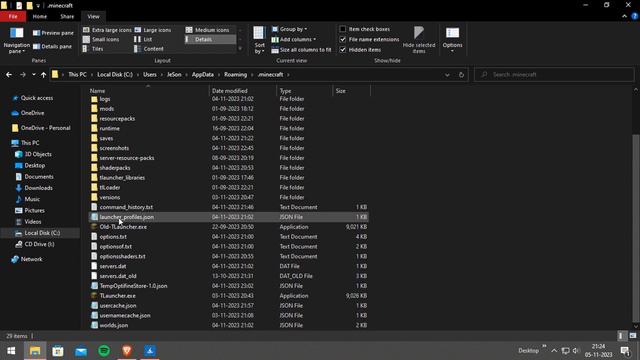Viewport: 640px width, 360px height.
Task: Click the vertical scrollbar of file list
Action: pos(636,229)
